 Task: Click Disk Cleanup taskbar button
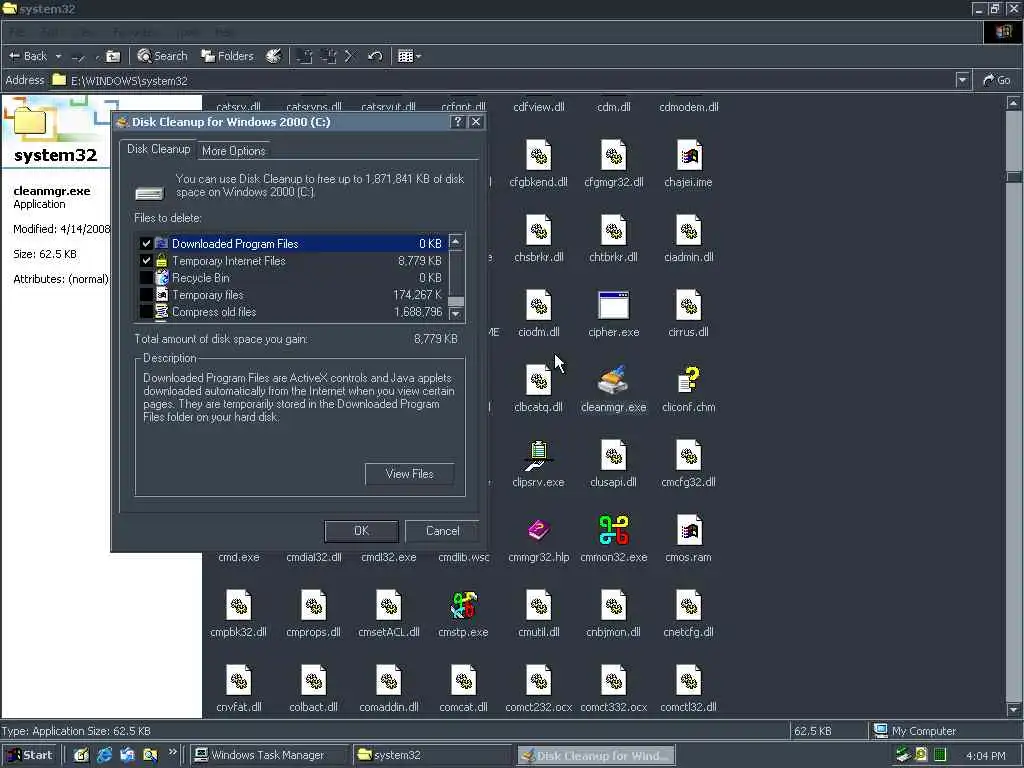pyautogui.click(x=596, y=756)
